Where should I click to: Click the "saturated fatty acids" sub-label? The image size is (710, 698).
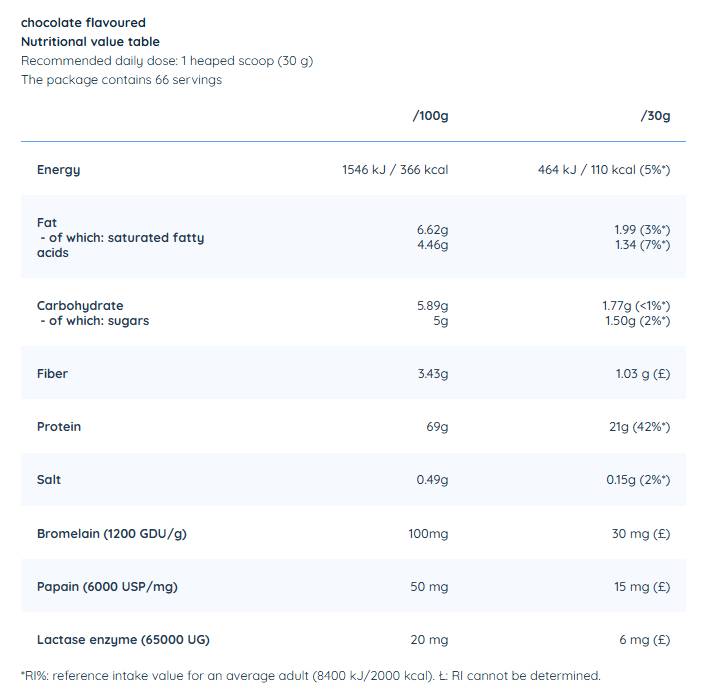pyautogui.click(x=120, y=245)
